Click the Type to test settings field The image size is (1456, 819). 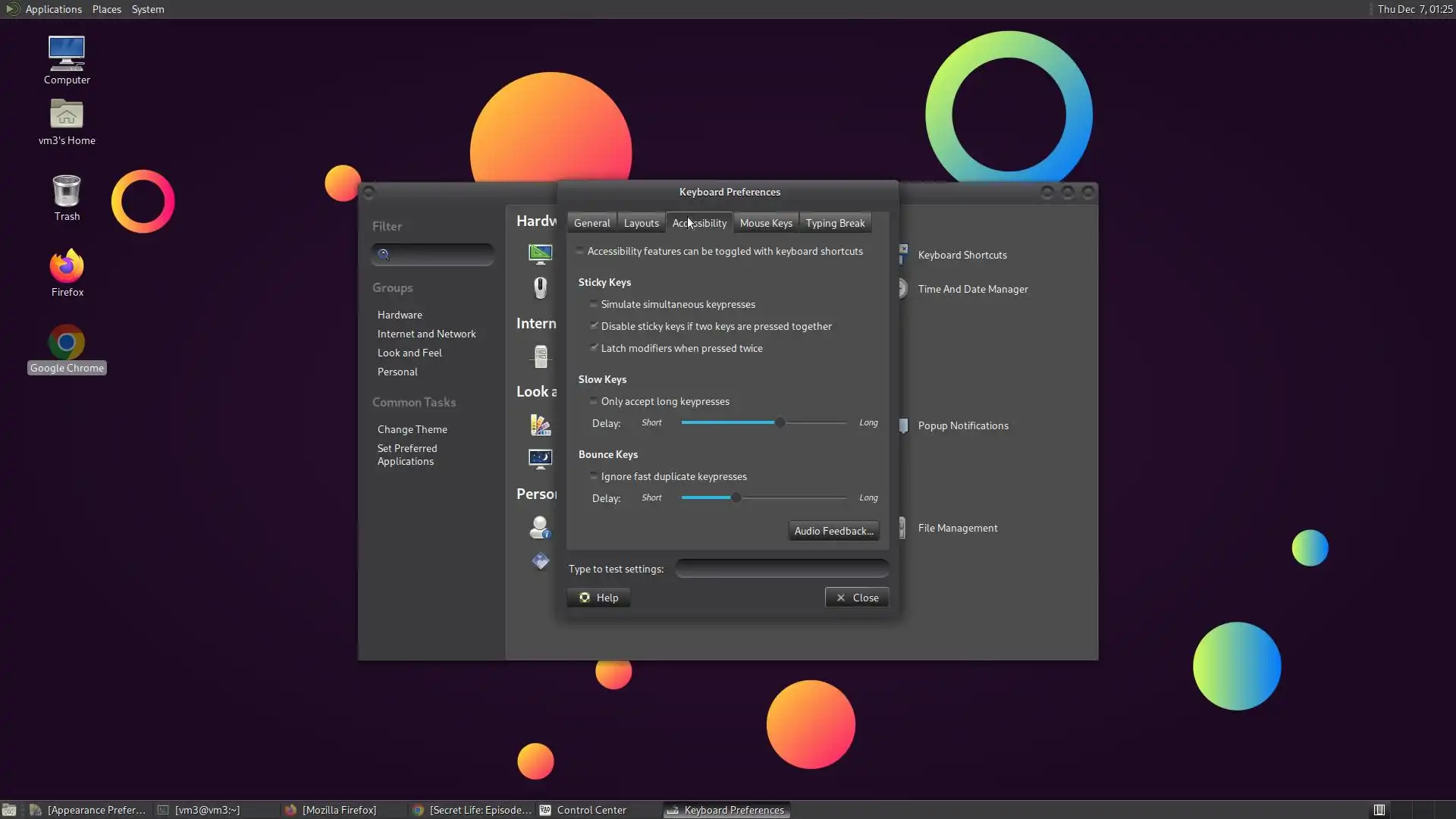[x=781, y=569]
